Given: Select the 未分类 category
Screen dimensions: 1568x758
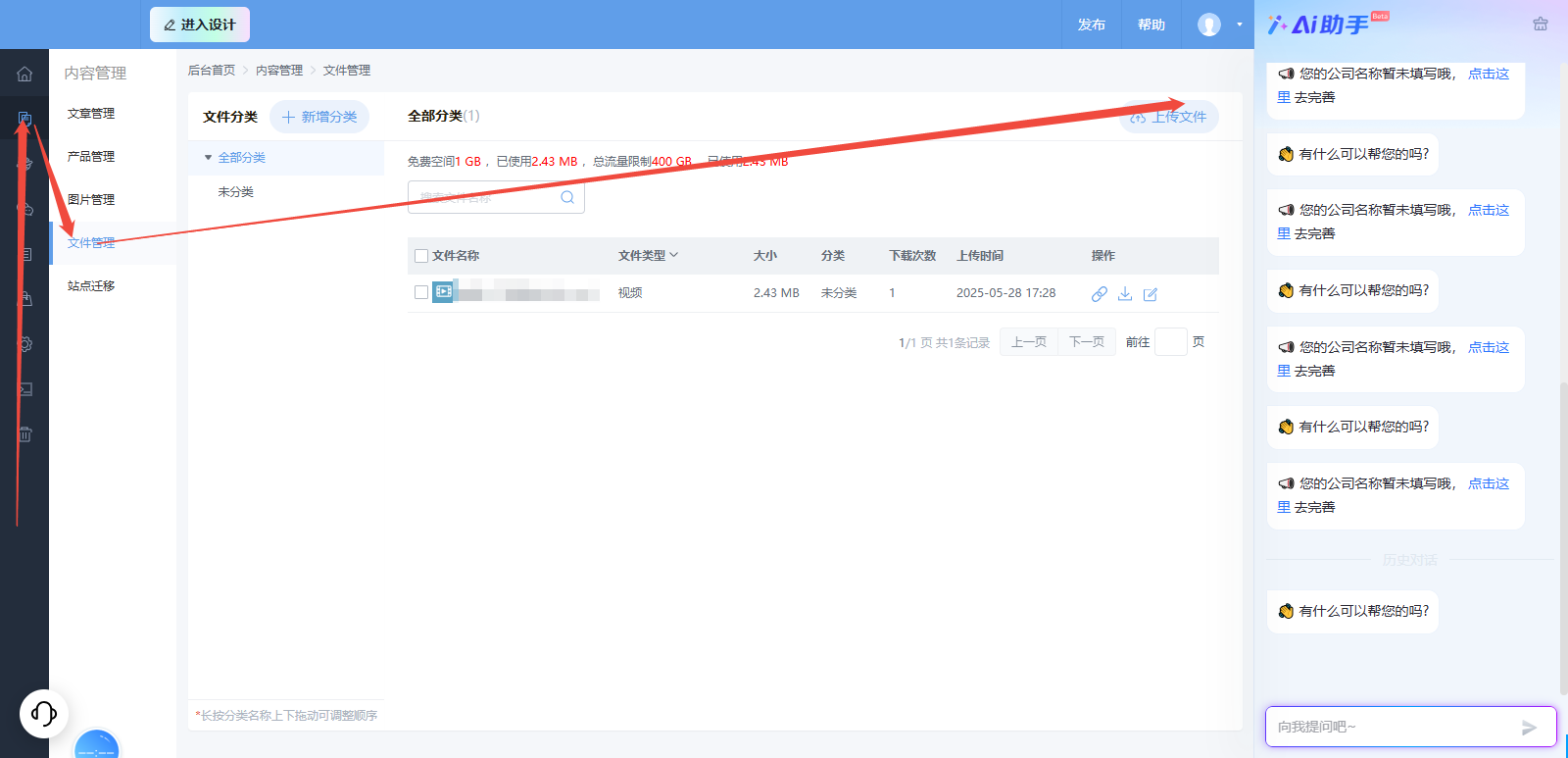Looking at the screenshot, I should coord(235,192).
